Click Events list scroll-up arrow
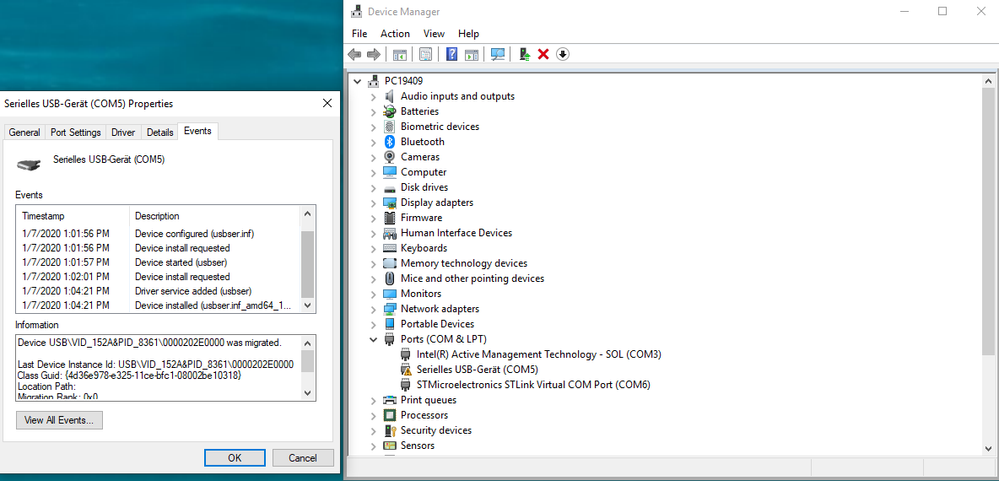This screenshot has height=481, width=999. (308, 214)
